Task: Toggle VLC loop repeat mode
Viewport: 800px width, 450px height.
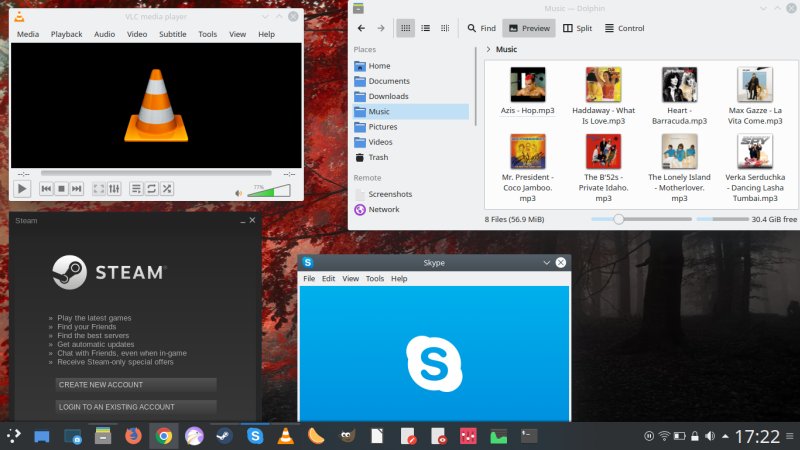Action: pyautogui.click(x=152, y=188)
